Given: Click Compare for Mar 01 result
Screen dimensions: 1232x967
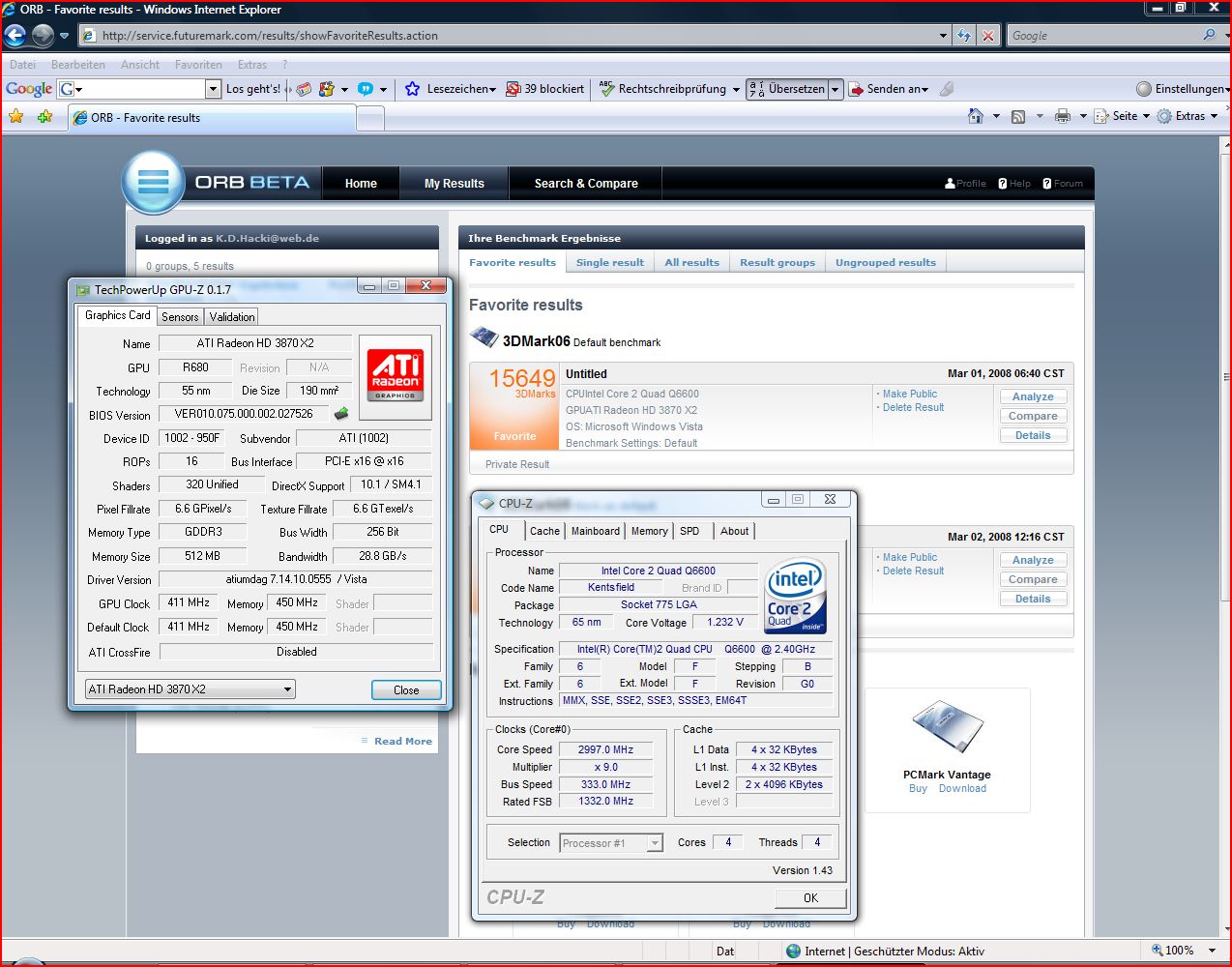Looking at the screenshot, I should [1033, 416].
